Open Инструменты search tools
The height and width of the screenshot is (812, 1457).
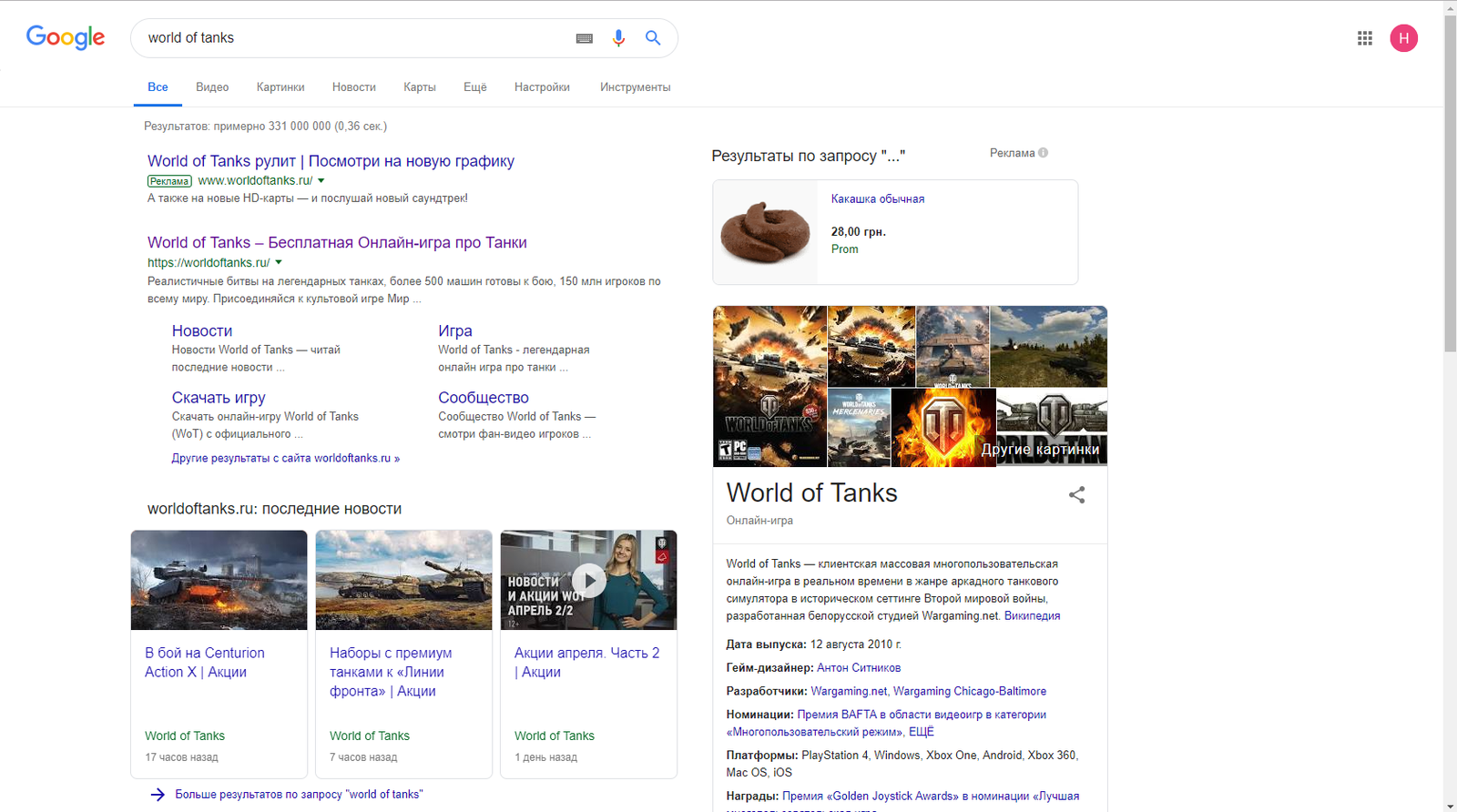(636, 87)
